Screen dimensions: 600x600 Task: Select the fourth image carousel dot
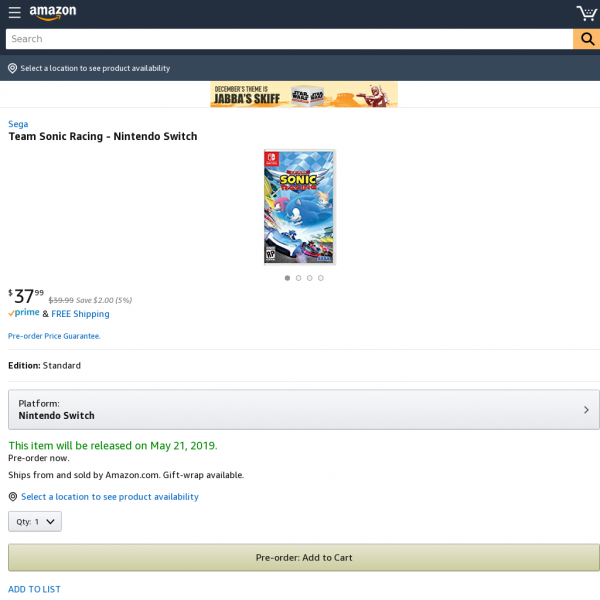[321, 278]
